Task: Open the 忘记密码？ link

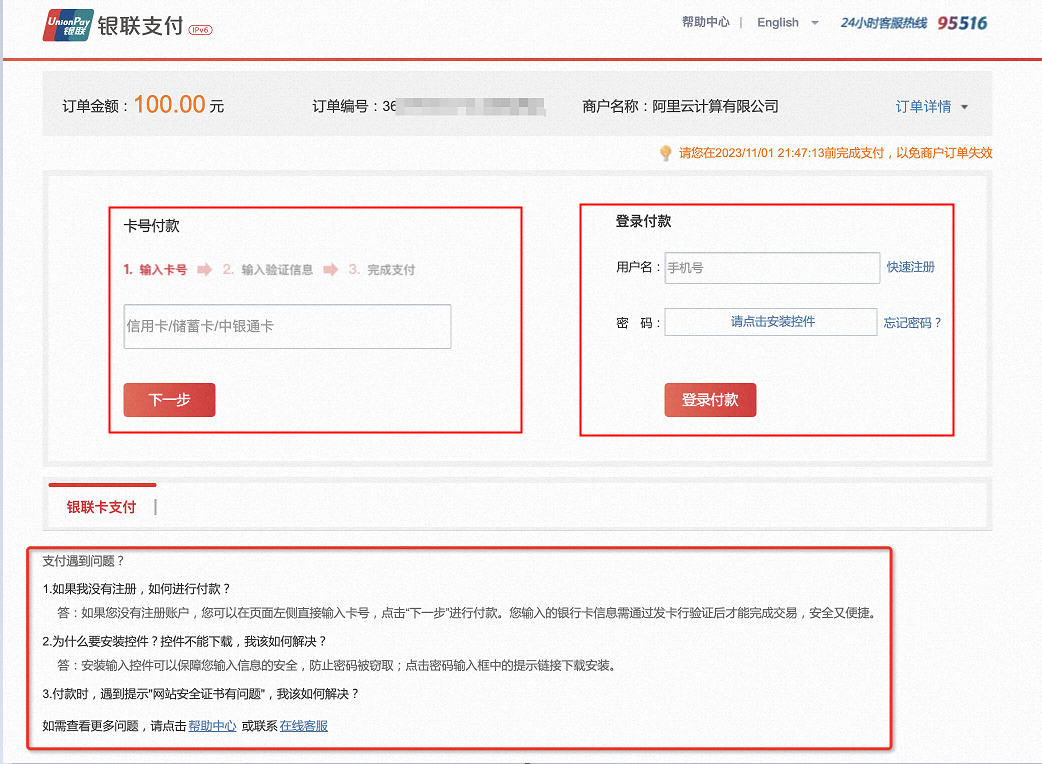Action: (912, 323)
